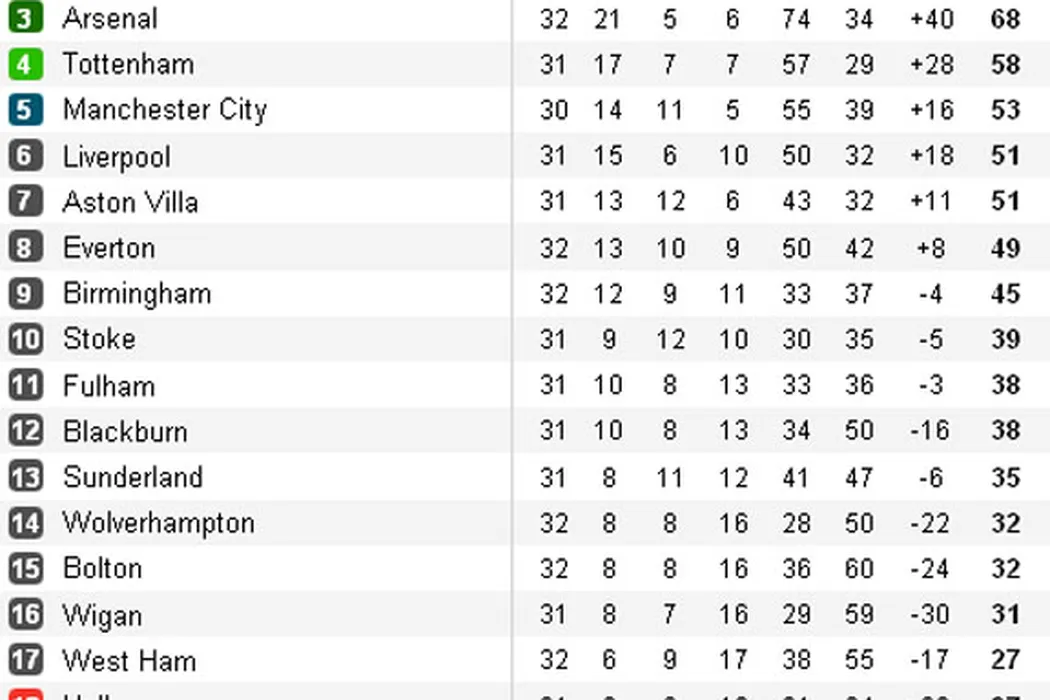
Task: Click Sunderland's -6 goal difference cell
Action: [x=931, y=477]
